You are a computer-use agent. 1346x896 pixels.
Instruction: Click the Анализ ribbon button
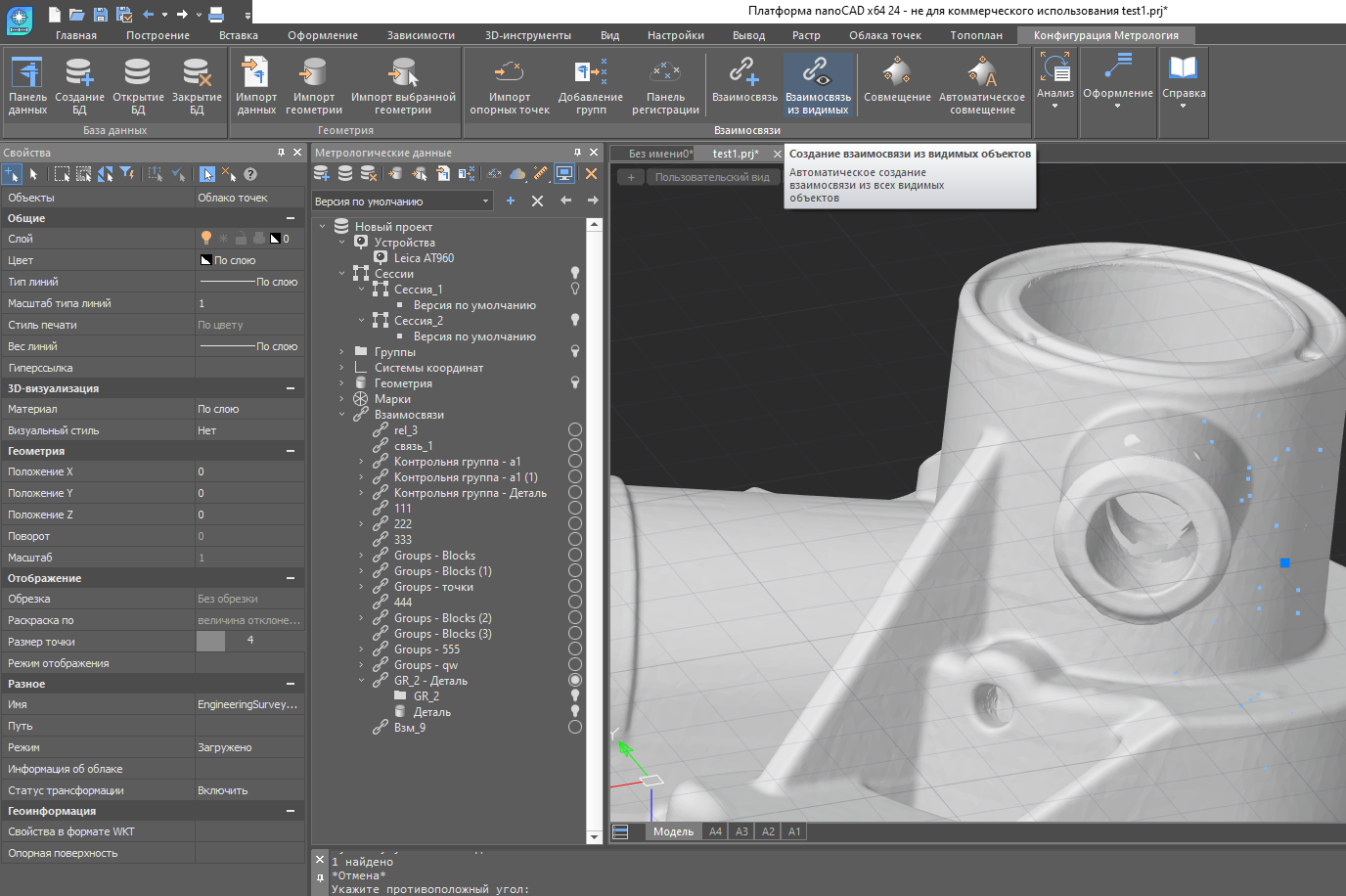[1054, 80]
